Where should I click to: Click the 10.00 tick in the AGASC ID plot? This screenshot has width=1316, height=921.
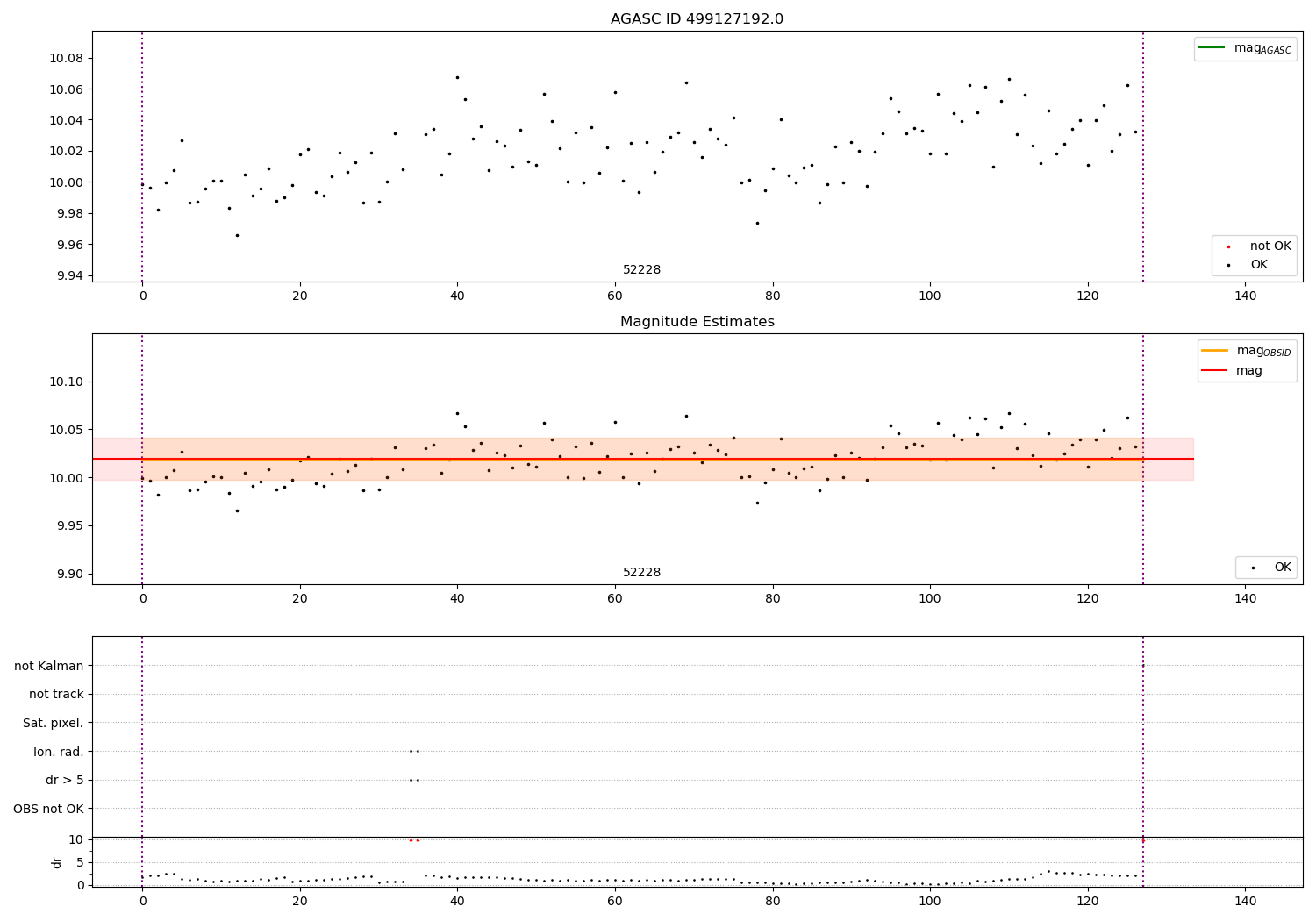click(67, 182)
